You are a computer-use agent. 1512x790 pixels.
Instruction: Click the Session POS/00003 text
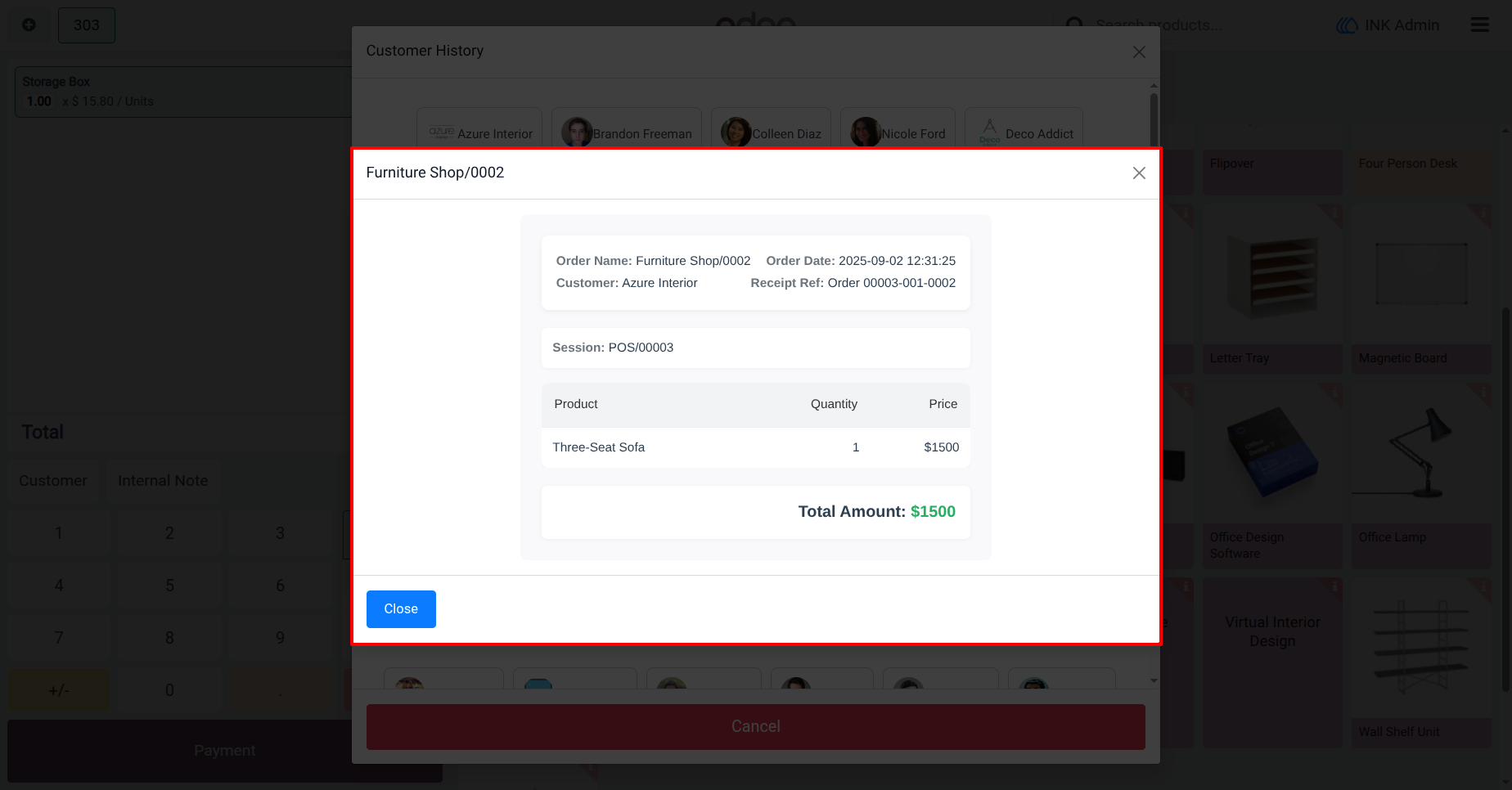(613, 348)
